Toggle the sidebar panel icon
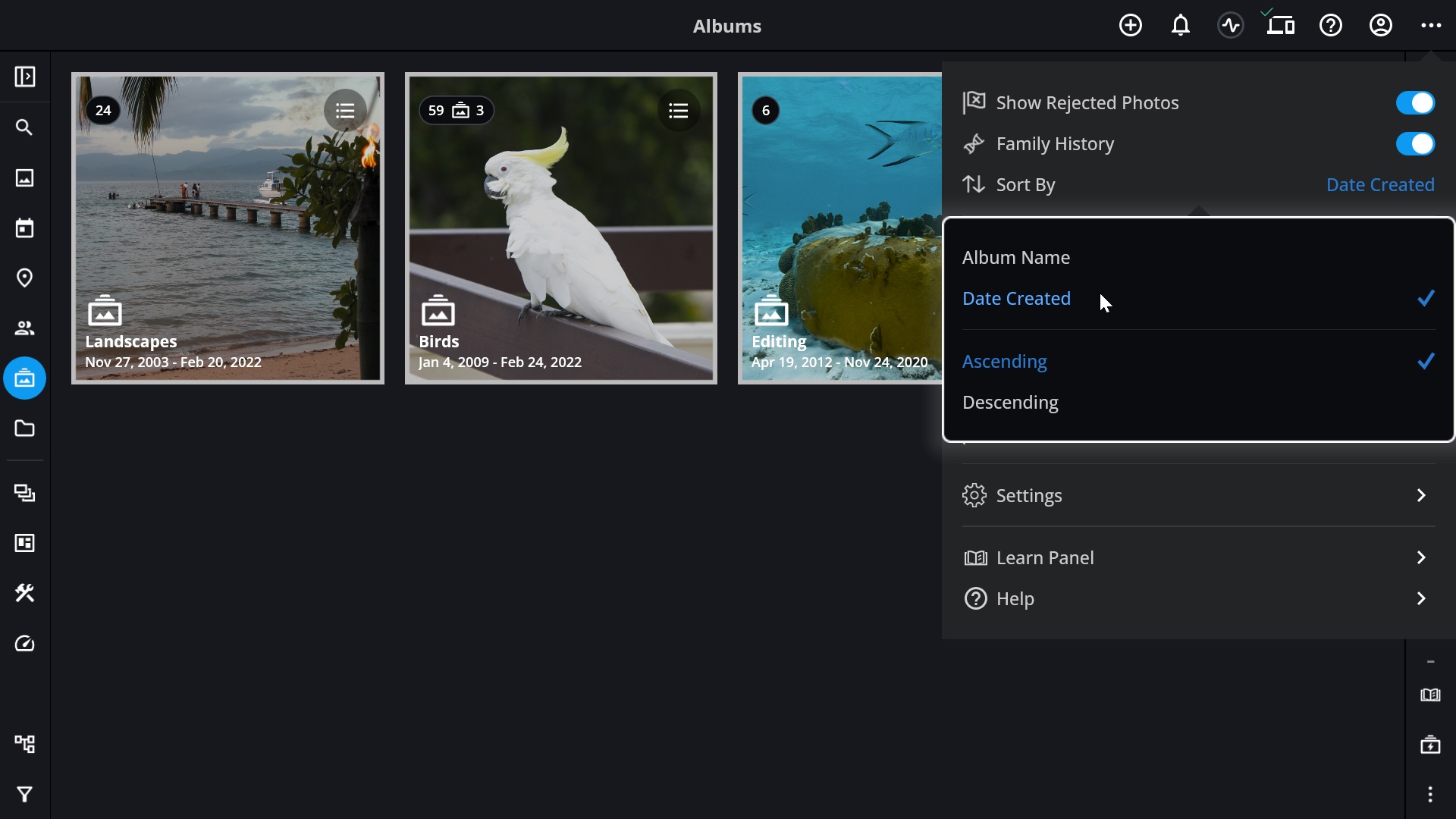This screenshot has width=1456, height=819. (x=25, y=77)
